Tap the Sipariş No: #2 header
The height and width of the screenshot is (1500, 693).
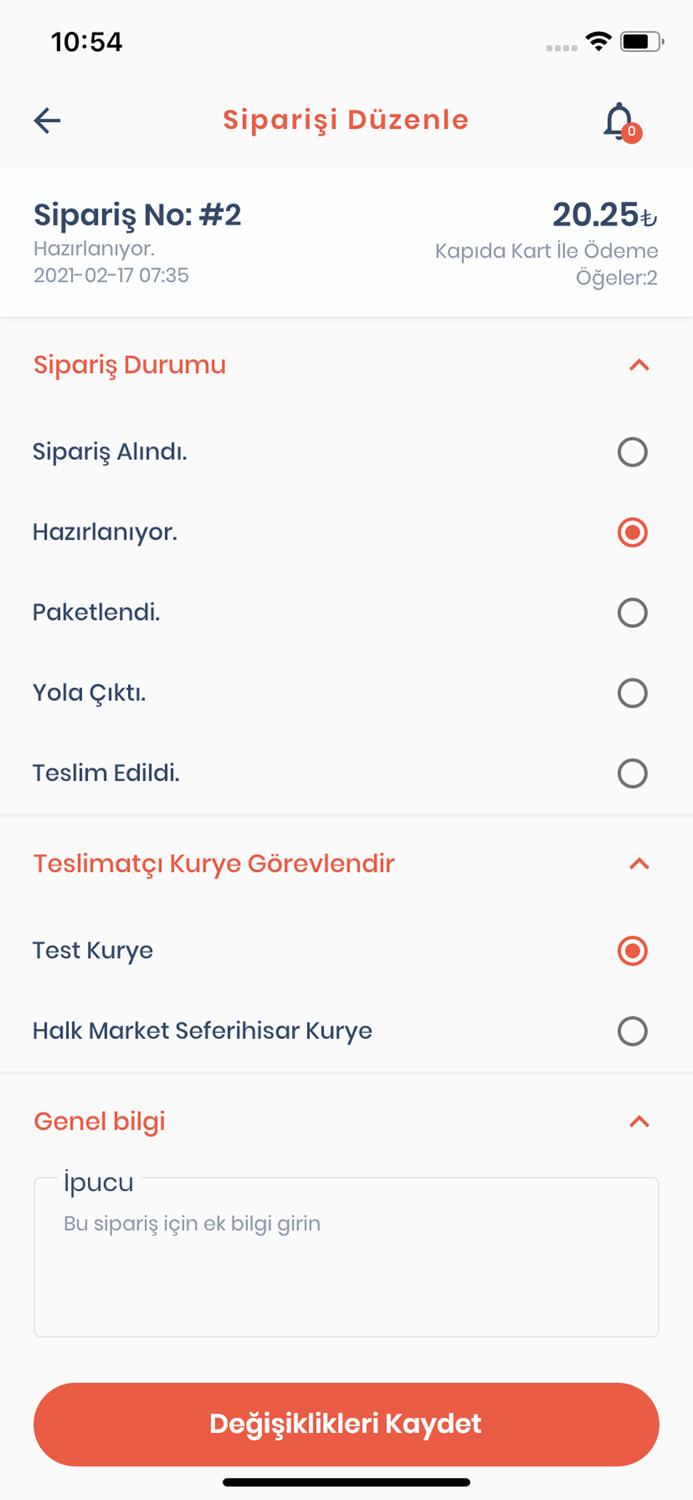point(138,215)
